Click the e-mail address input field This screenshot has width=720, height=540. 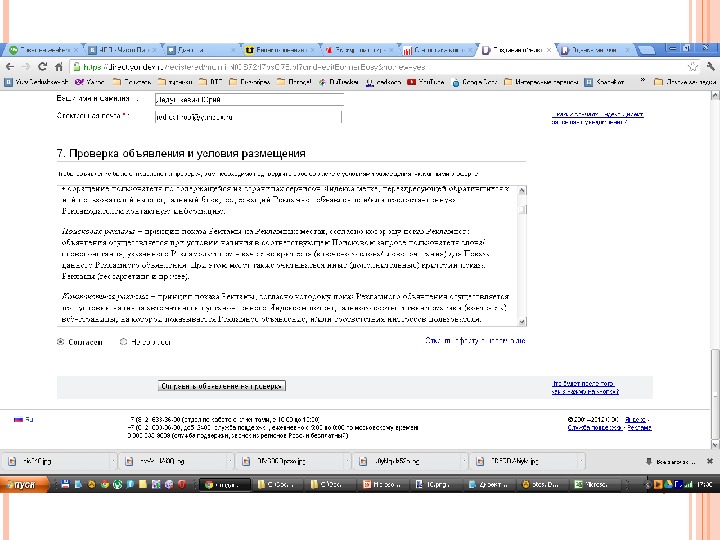(248, 117)
